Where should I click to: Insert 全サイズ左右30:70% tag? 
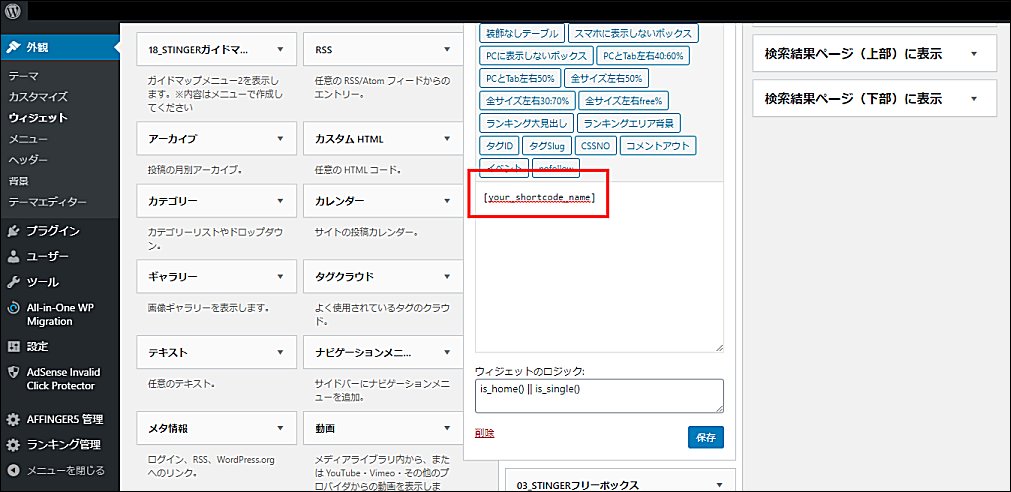(x=527, y=101)
